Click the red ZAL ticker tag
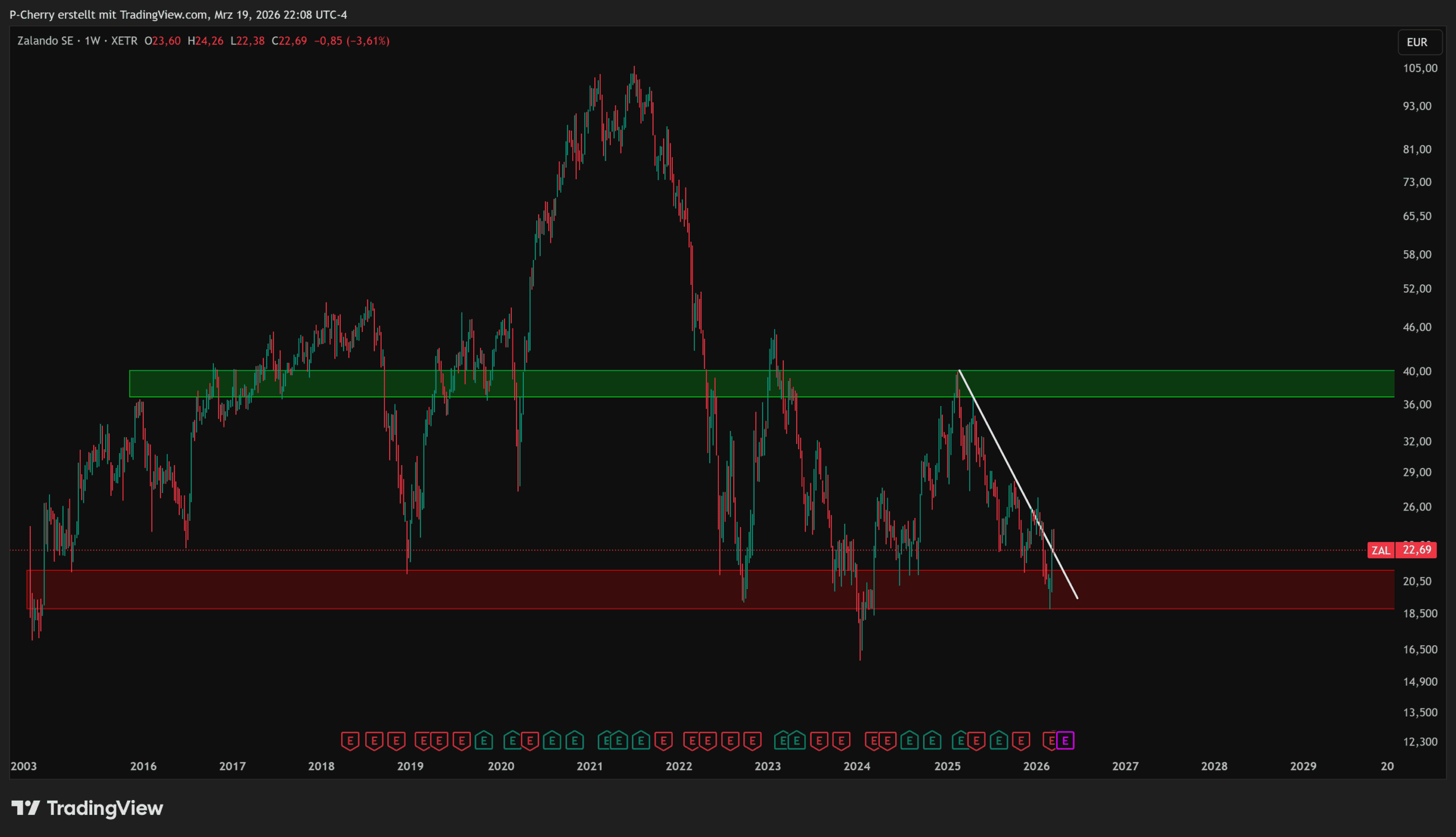This screenshot has width=1456, height=837. (1380, 550)
